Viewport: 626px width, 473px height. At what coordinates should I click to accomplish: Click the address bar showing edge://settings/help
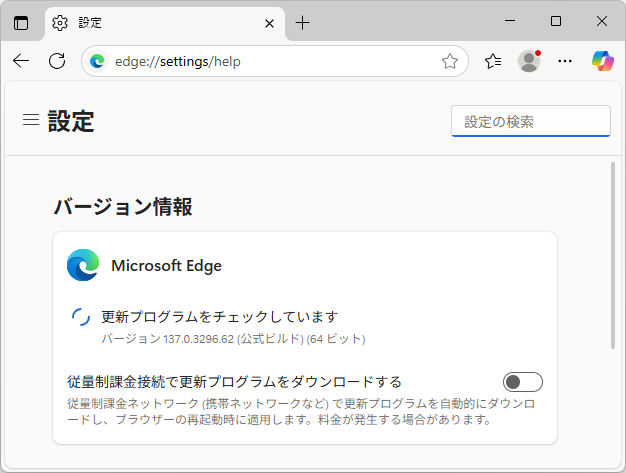tap(275, 61)
